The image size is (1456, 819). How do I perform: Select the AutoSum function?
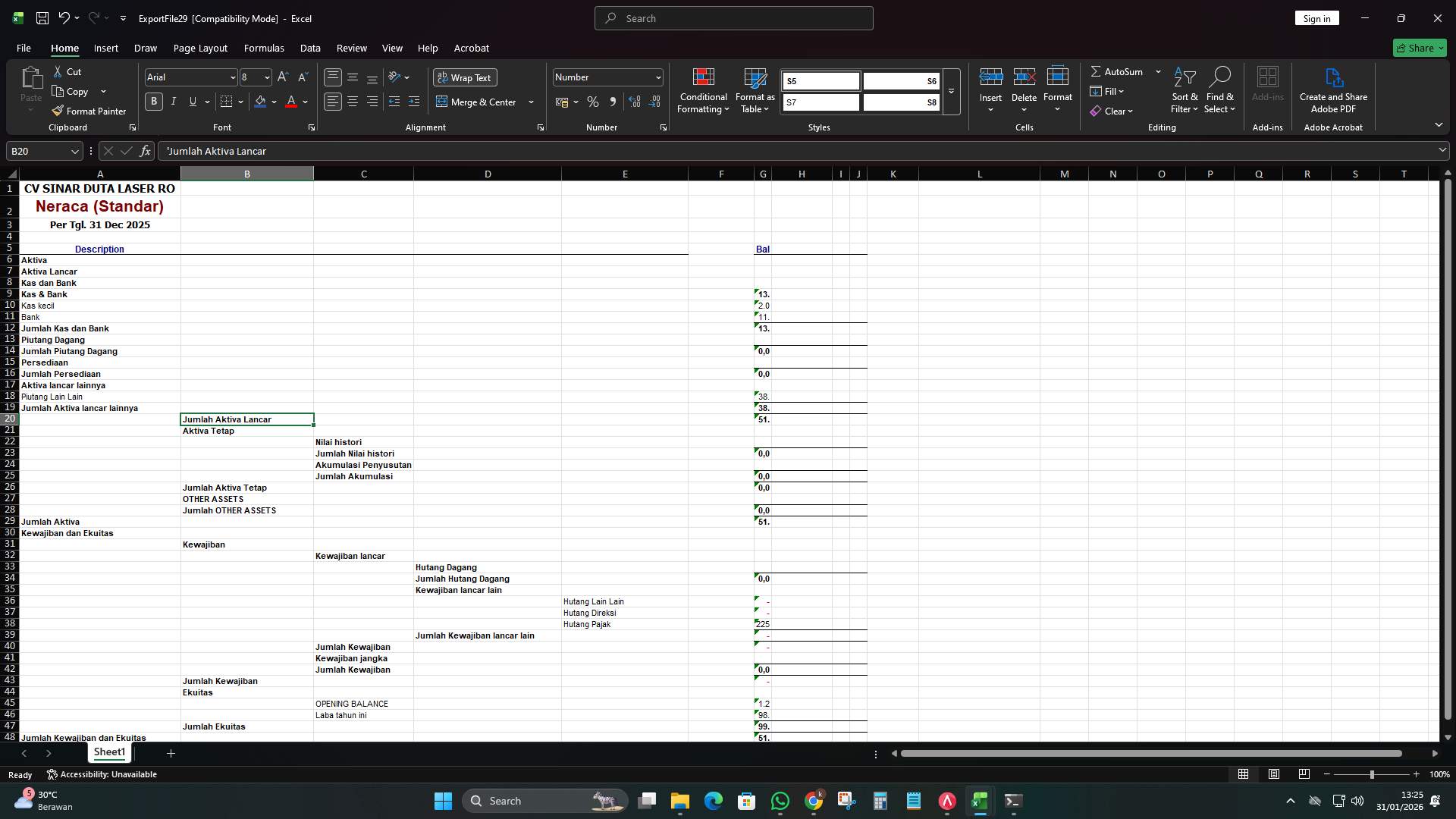pos(1121,71)
